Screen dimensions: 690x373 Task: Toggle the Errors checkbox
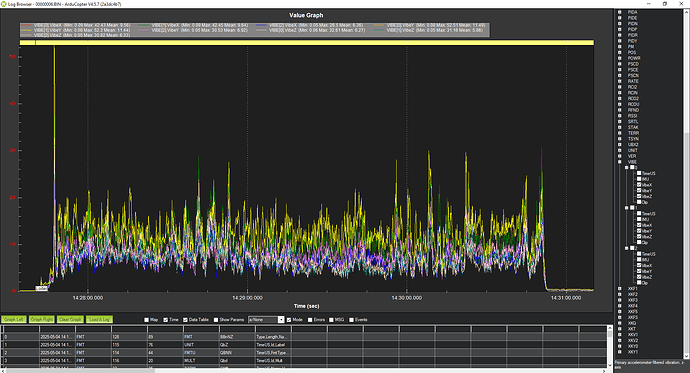(x=310, y=320)
